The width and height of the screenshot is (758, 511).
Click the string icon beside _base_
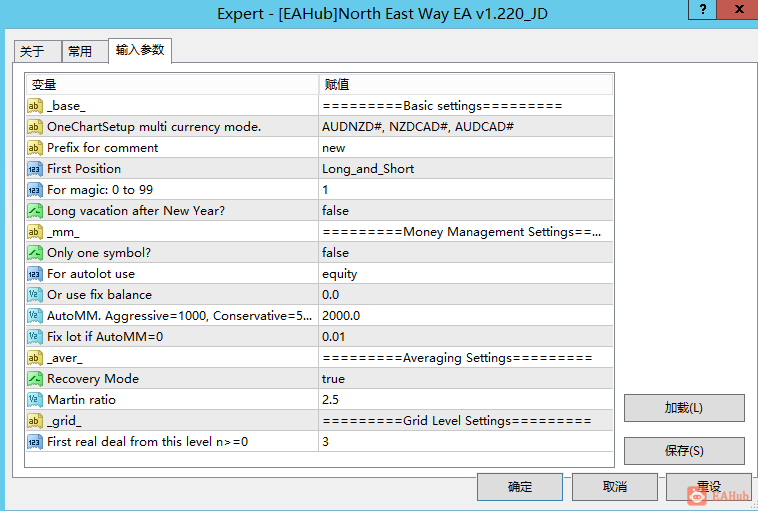click(35, 106)
